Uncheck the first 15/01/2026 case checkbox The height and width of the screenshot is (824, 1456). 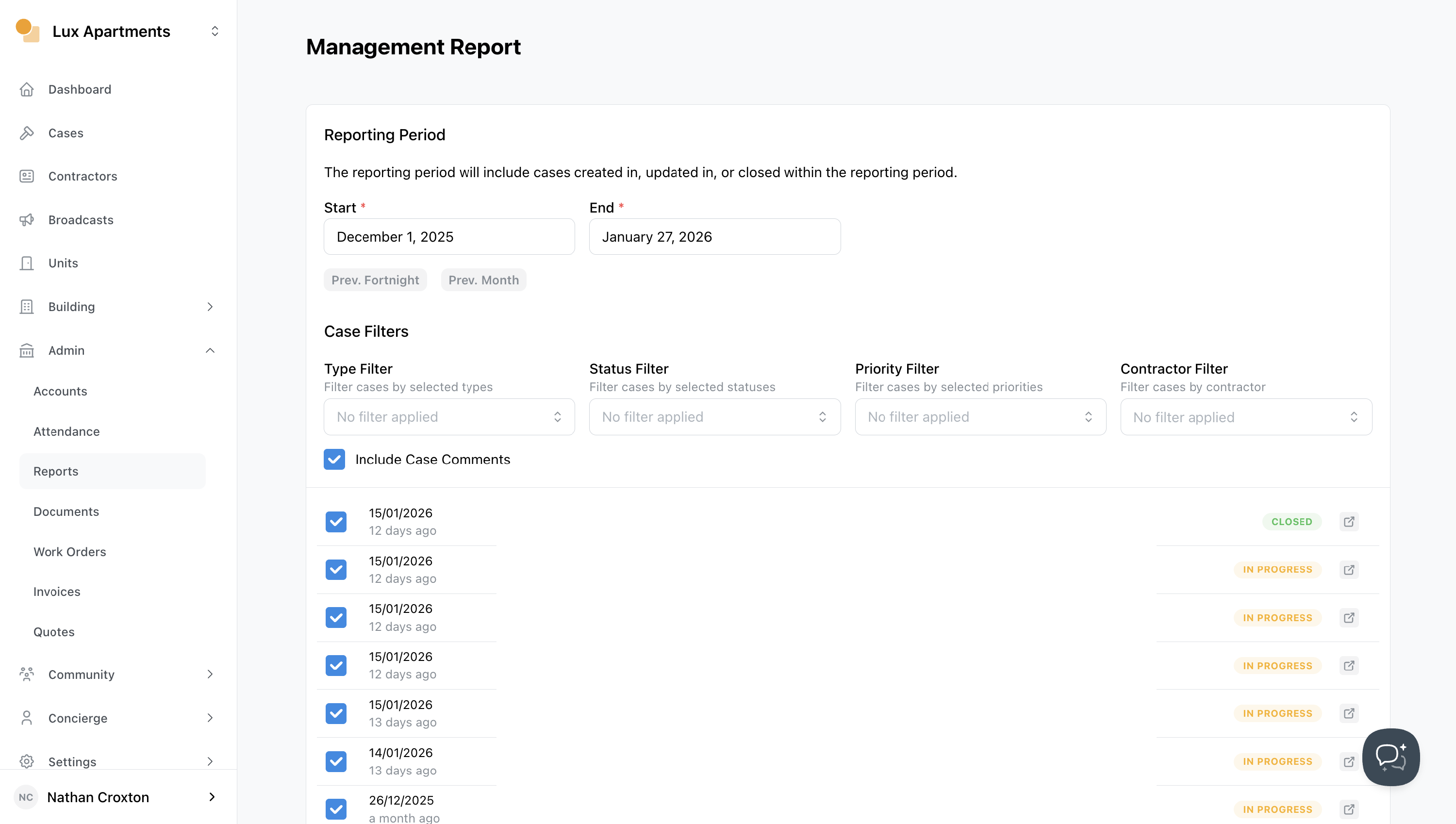click(336, 521)
